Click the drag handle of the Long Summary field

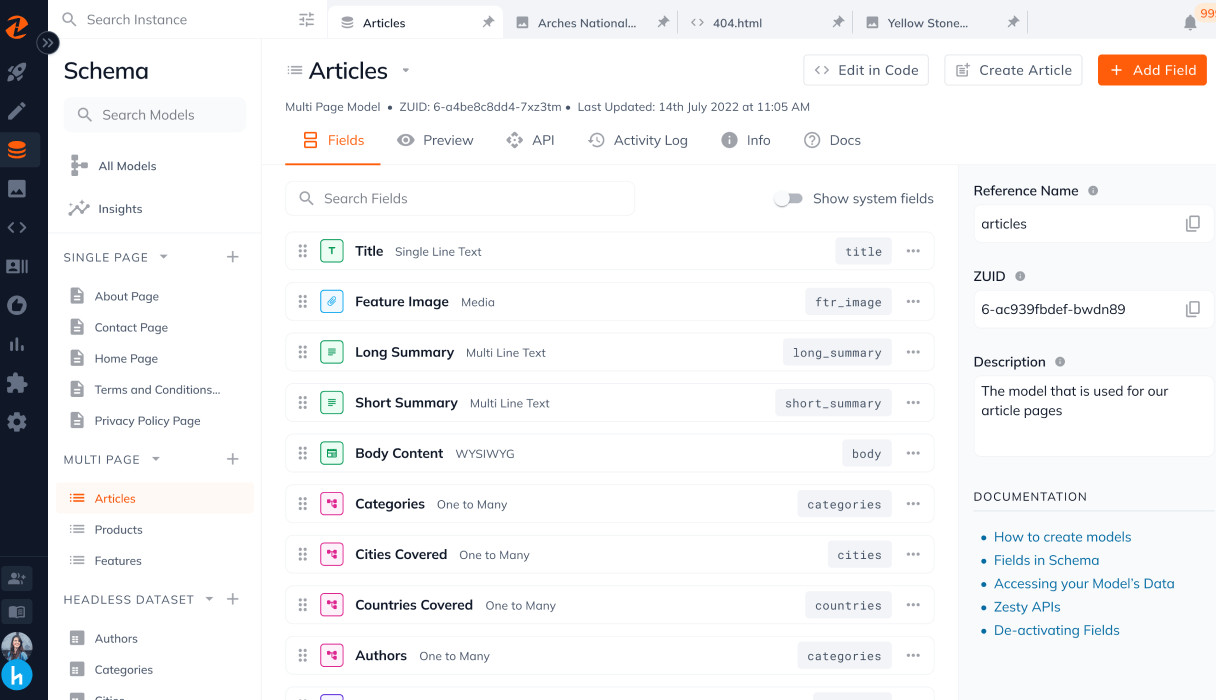coord(302,352)
